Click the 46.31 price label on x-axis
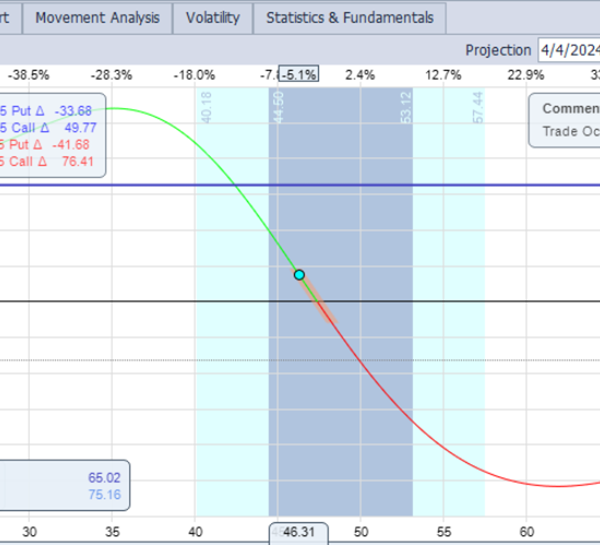 click(x=299, y=532)
